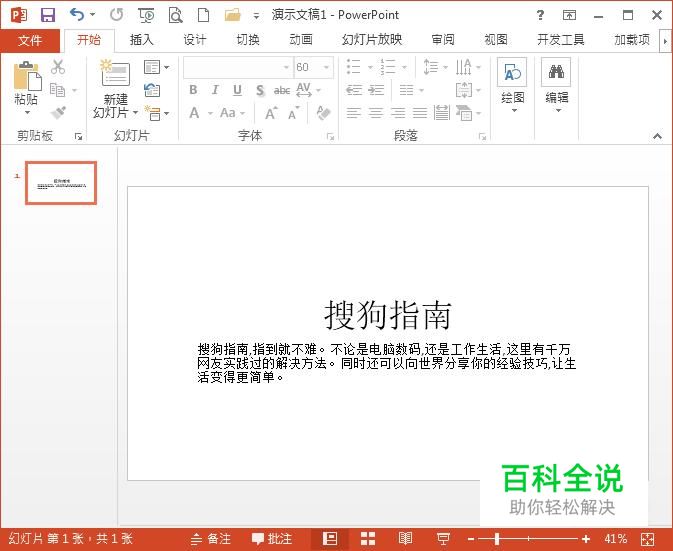Click the redo/repeat icon
Viewport: 673px width, 551px height.
pos(116,15)
